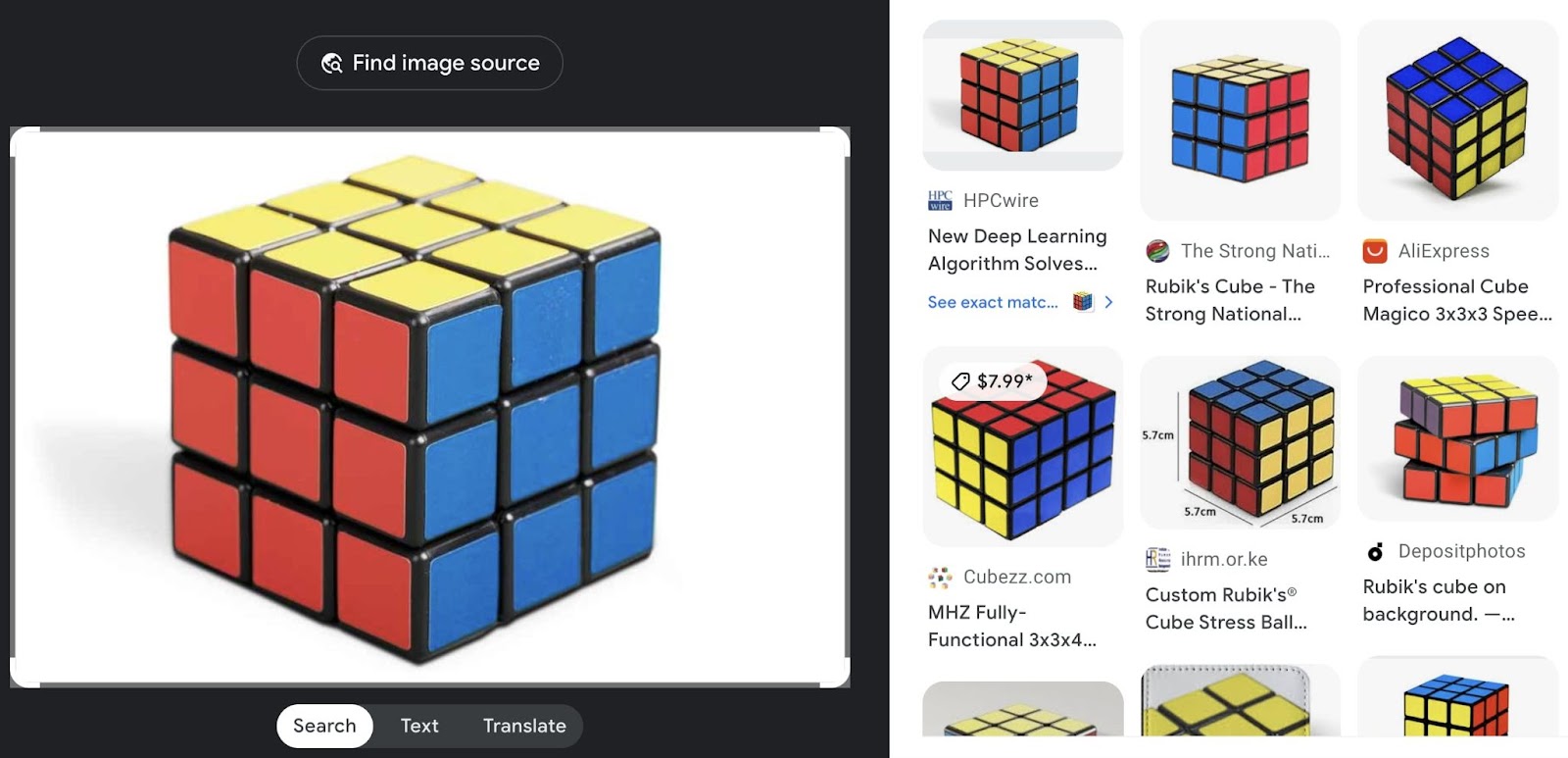The width and height of the screenshot is (1568, 758).
Task: Click the Cubezz.com site icon
Action: (940, 577)
